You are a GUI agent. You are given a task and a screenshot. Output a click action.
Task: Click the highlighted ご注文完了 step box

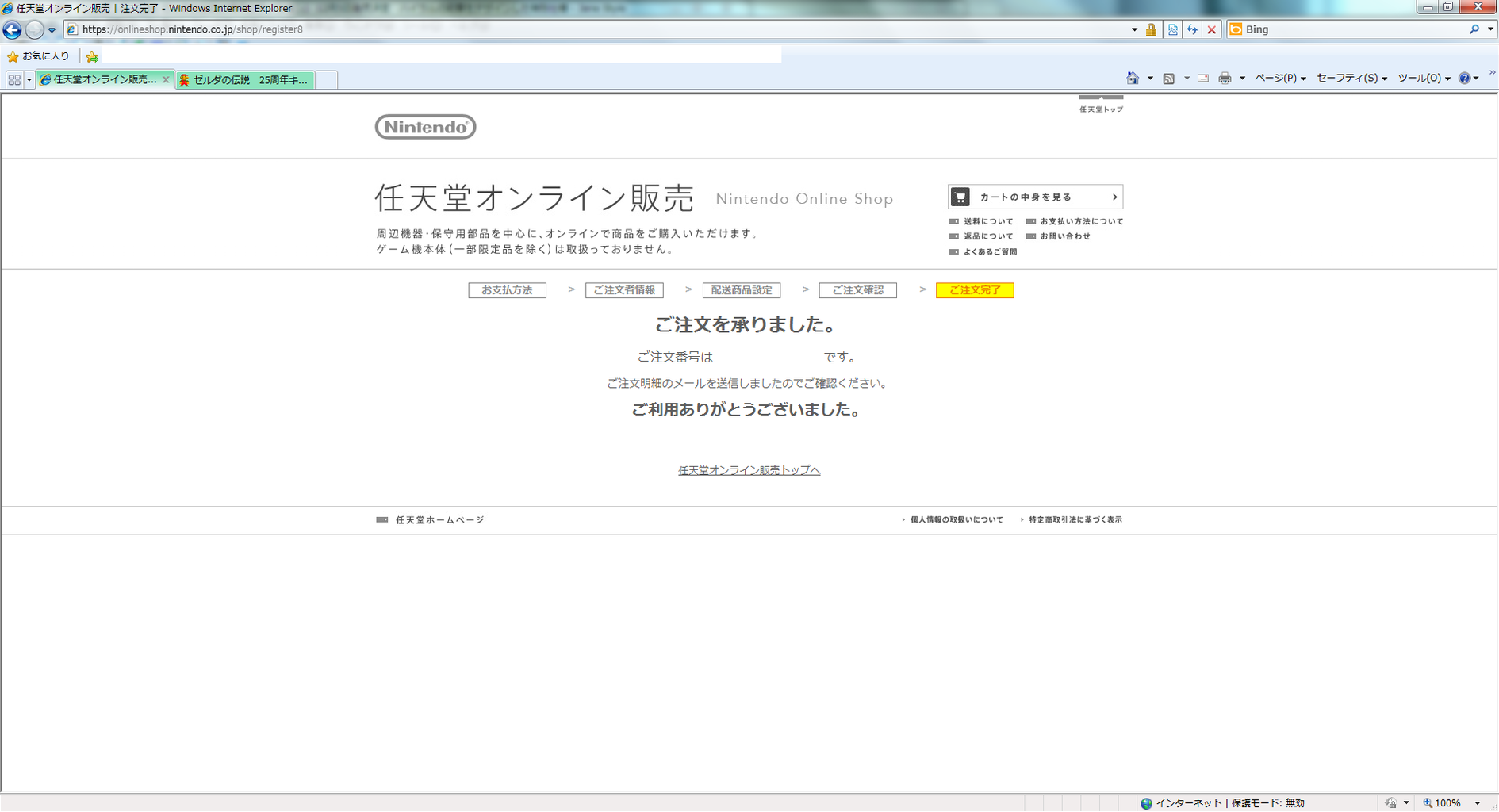coord(975,290)
